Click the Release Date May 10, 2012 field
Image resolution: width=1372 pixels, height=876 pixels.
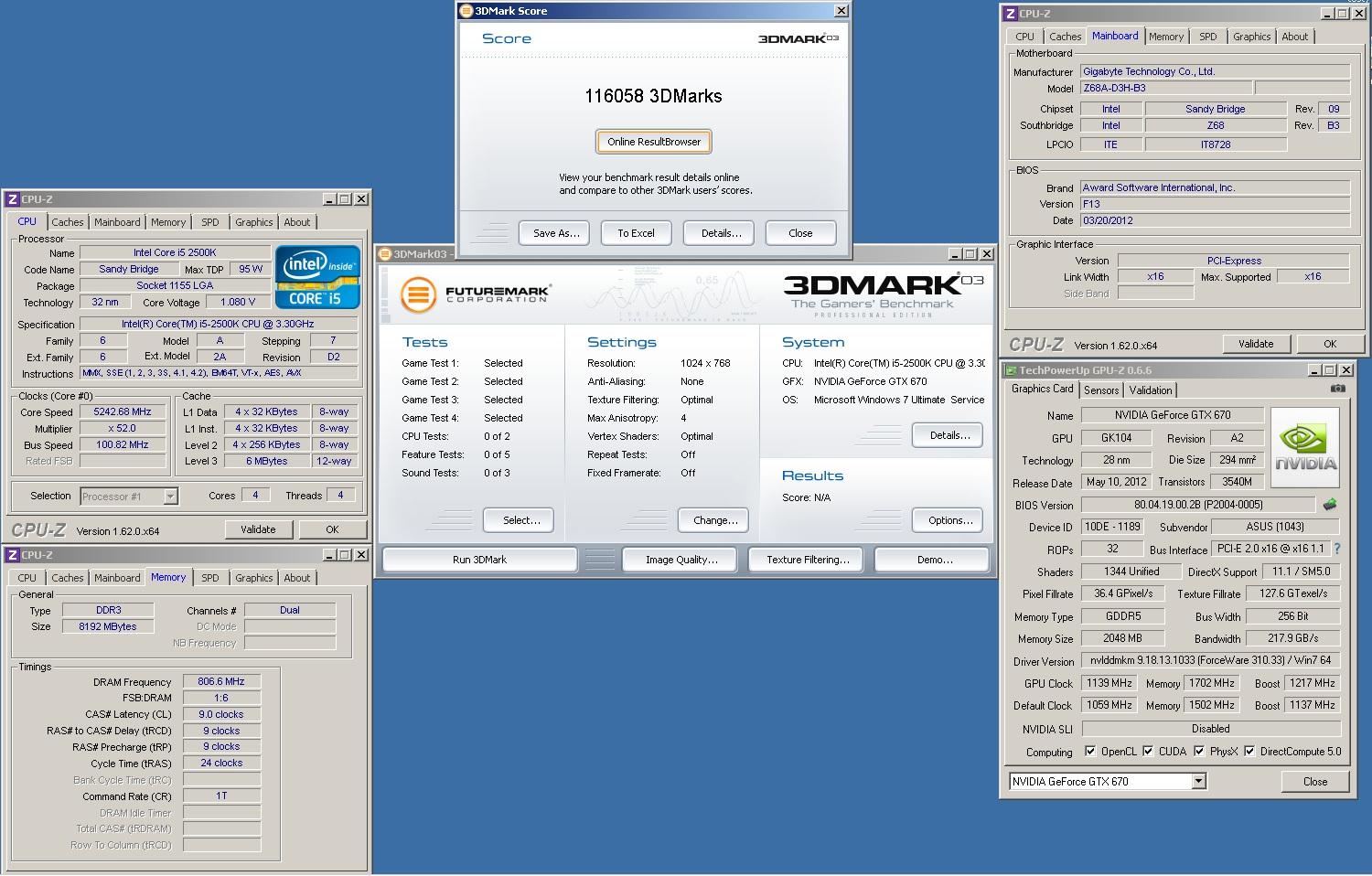[1116, 482]
